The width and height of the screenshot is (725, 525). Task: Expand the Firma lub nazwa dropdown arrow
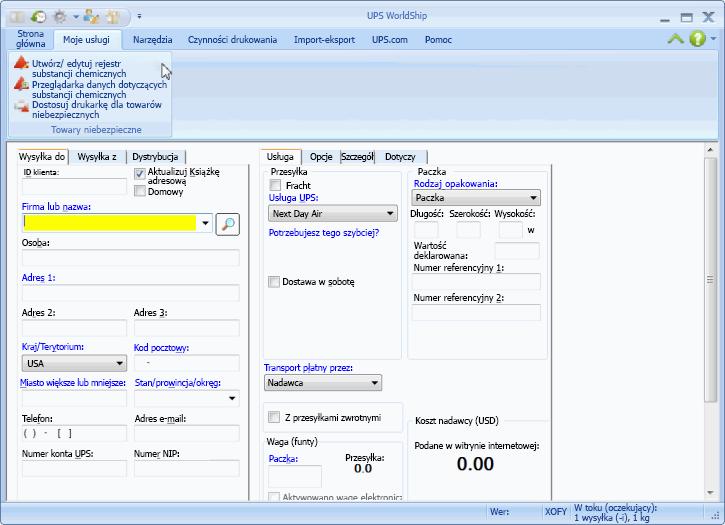coord(205,223)
